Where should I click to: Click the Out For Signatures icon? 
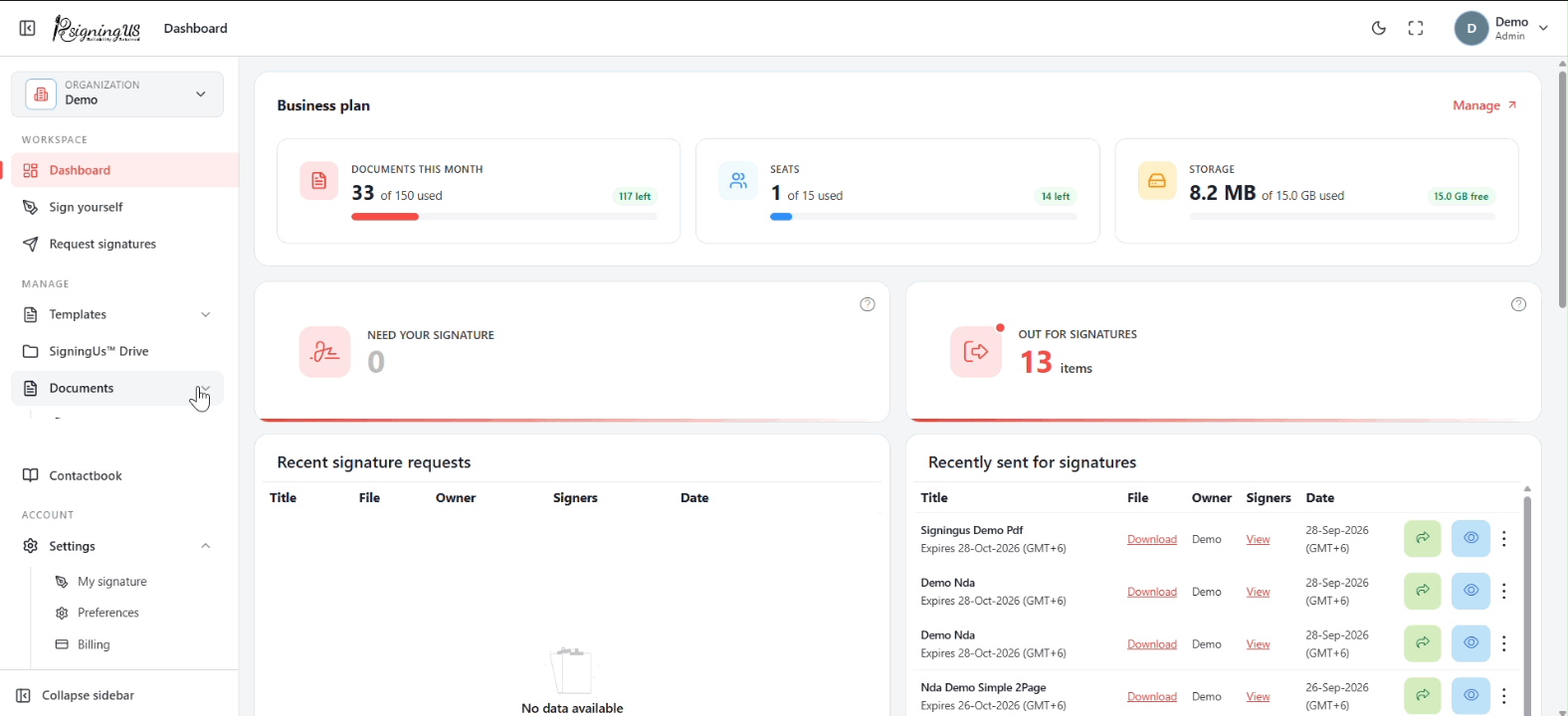[976, 351]
